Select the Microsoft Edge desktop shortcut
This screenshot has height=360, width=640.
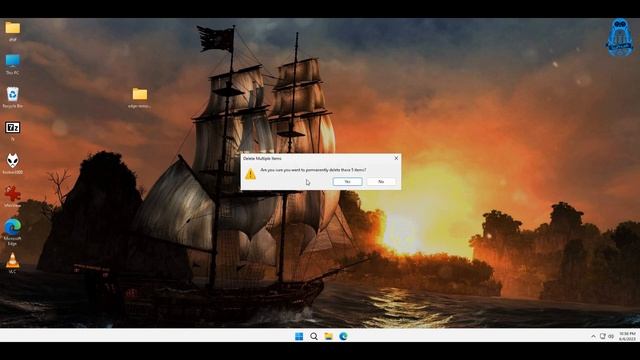coord(13,232)
